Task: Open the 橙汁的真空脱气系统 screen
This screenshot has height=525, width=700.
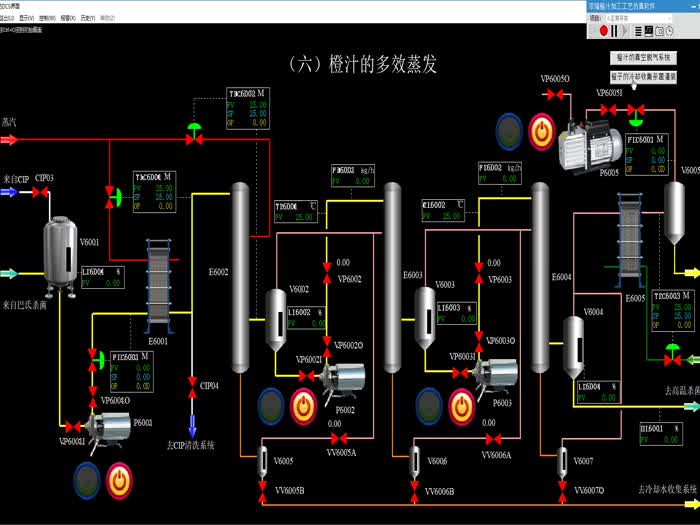Action: [643, 59]
